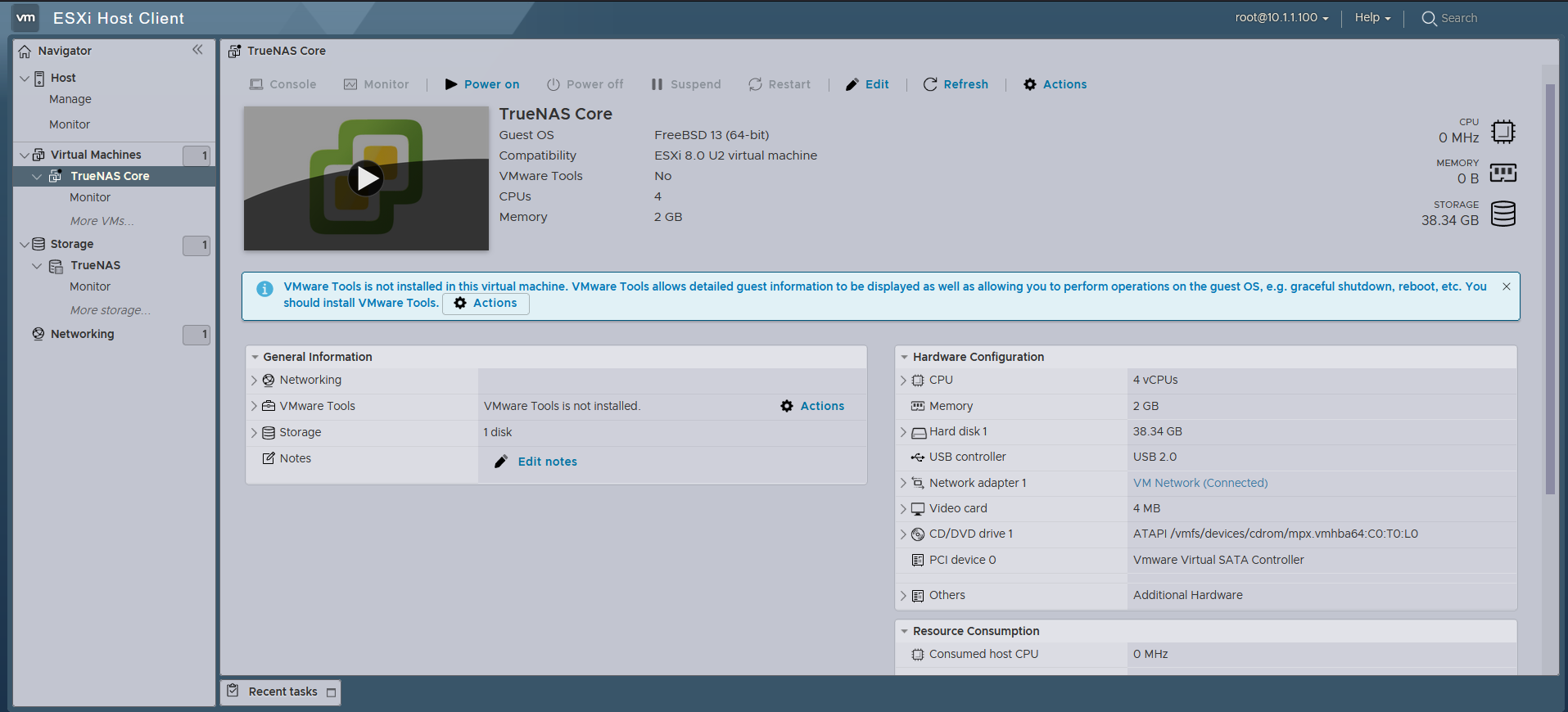Edit the virtual machine settings
The height and width of the screenshot is (712, 1568).
point(867,84)
